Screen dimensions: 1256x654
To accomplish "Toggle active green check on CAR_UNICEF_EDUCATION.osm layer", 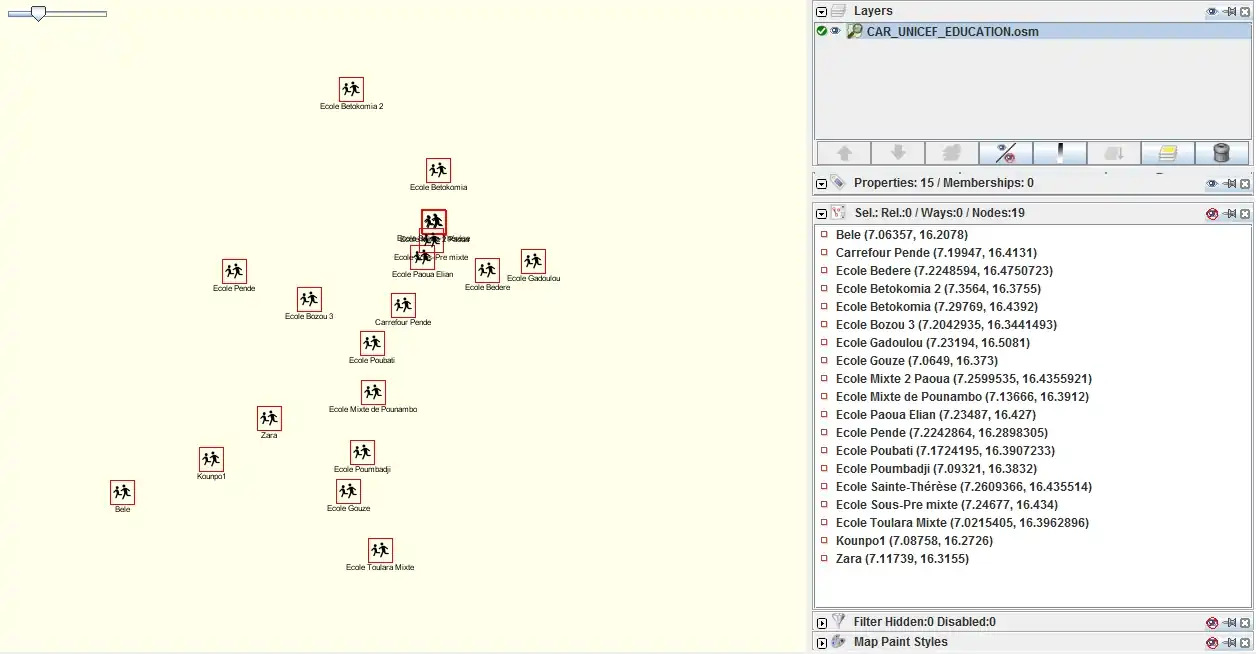I will (x=822, y=31).
